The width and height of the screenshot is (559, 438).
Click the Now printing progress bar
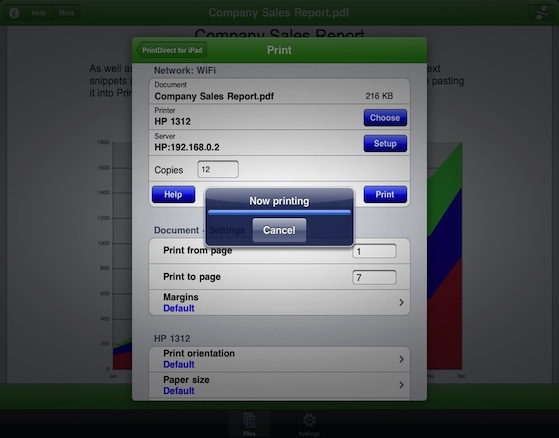(x=279, y=212)
